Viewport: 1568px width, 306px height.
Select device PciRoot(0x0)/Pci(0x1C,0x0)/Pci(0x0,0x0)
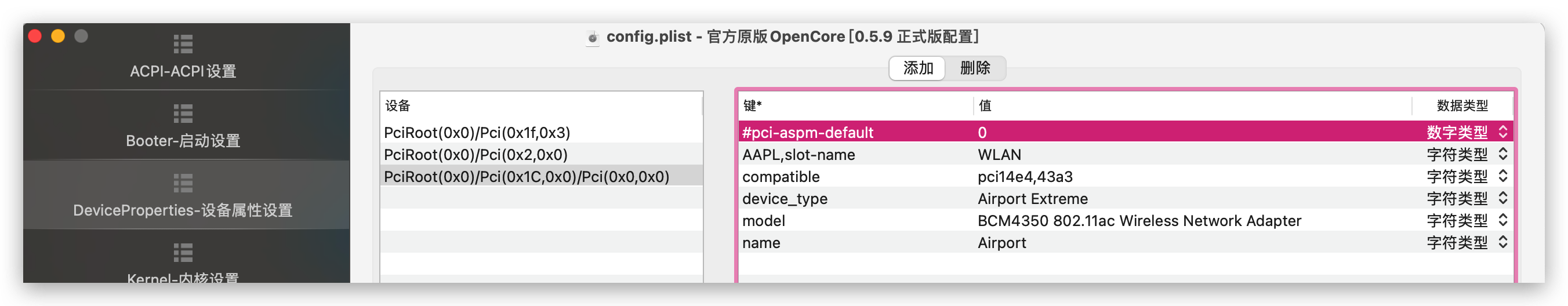click(541, 176)
